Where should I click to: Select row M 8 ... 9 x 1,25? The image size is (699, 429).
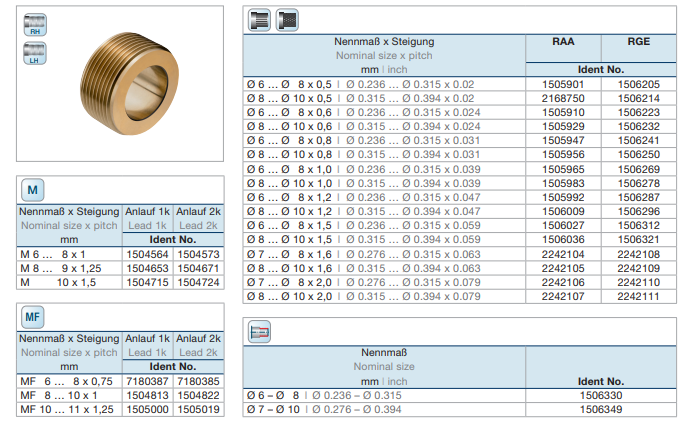pyautogui.click(x=120, y=268)
